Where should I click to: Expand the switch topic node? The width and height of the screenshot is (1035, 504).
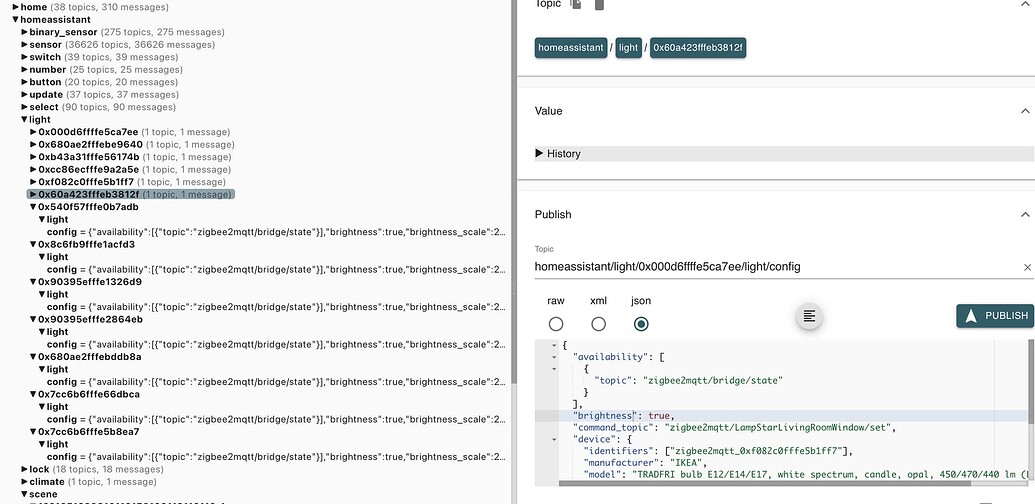coord(24,57)
